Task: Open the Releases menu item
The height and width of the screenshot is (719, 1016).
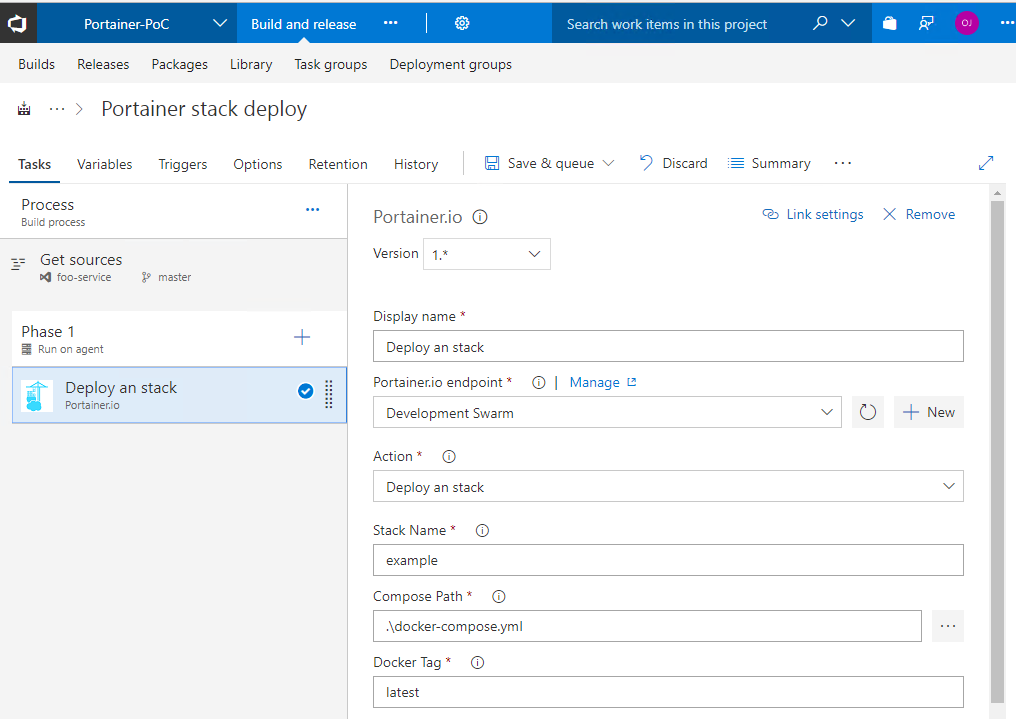Action: point(103,64)
